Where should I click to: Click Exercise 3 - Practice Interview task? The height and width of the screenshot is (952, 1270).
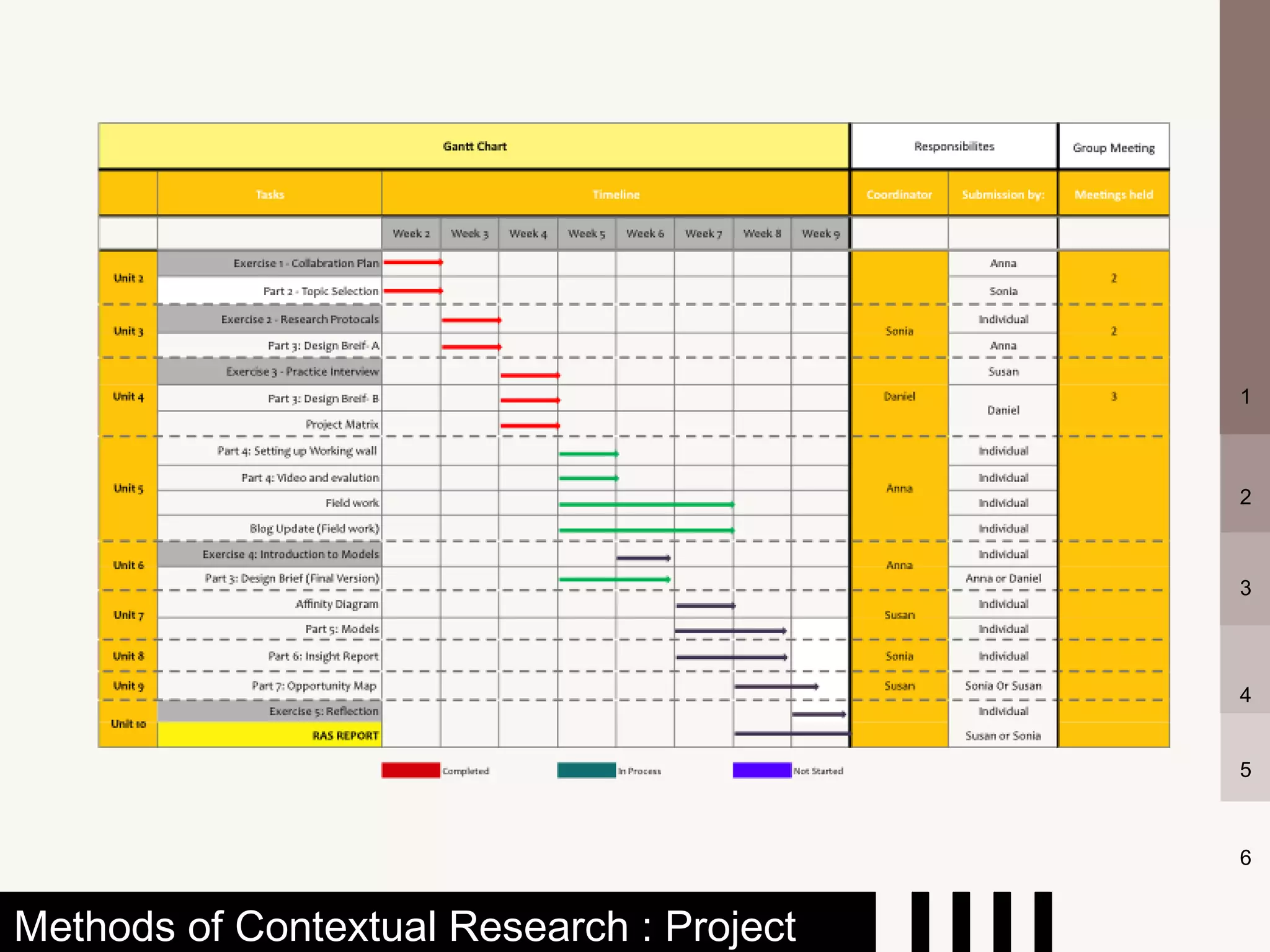270,371
